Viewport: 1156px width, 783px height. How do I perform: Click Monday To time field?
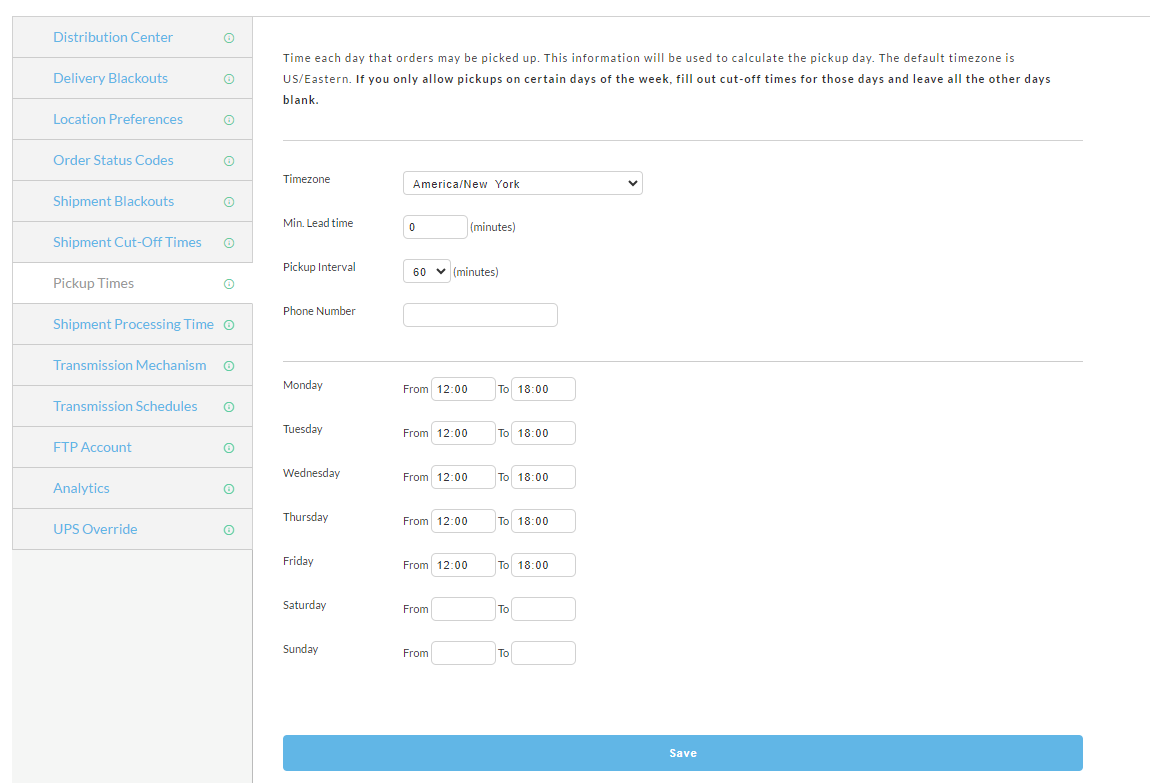click(x=543, y=389)
